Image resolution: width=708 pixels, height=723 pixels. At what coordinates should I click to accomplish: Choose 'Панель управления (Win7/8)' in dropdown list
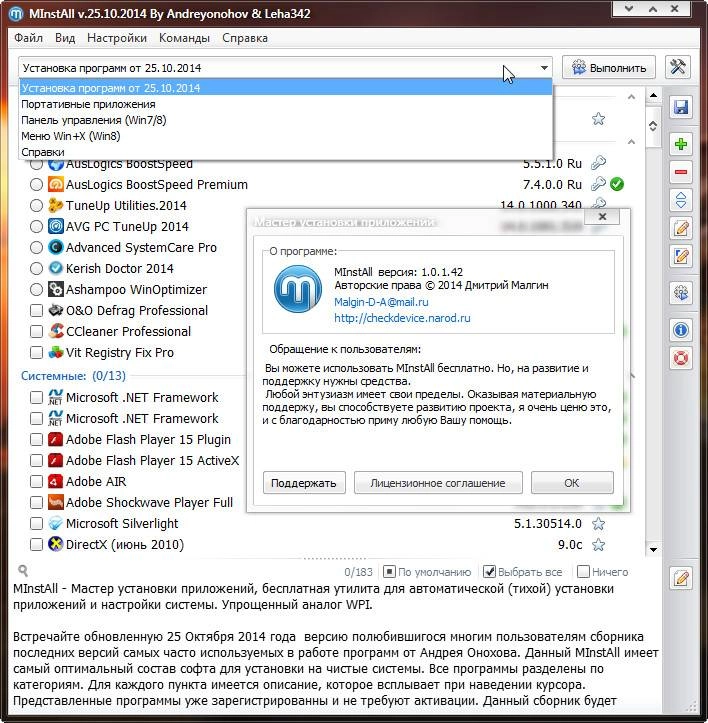pos(286,120)
